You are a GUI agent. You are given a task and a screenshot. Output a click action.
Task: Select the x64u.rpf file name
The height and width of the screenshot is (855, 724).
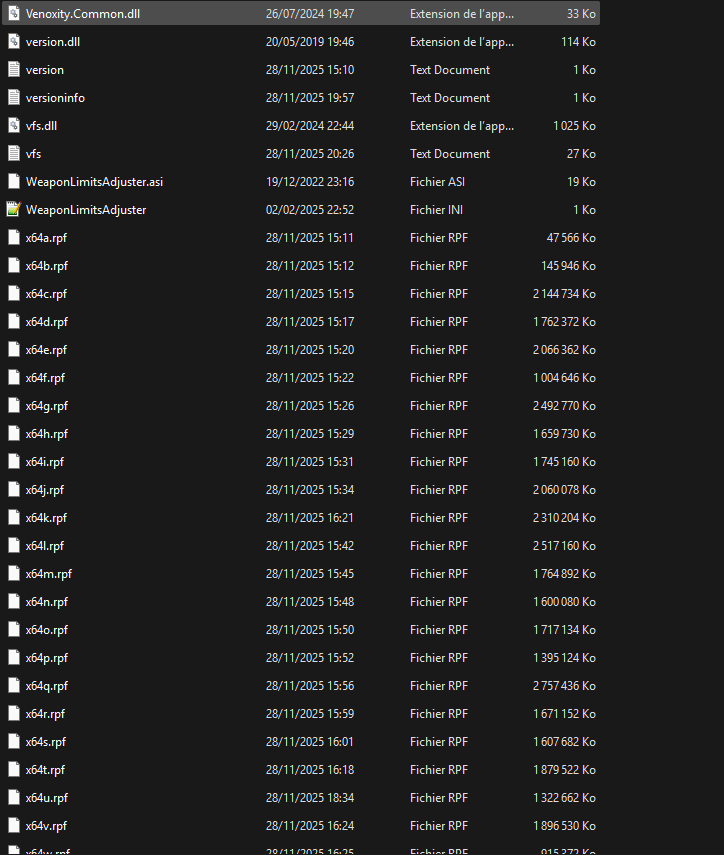pos(47,798)
